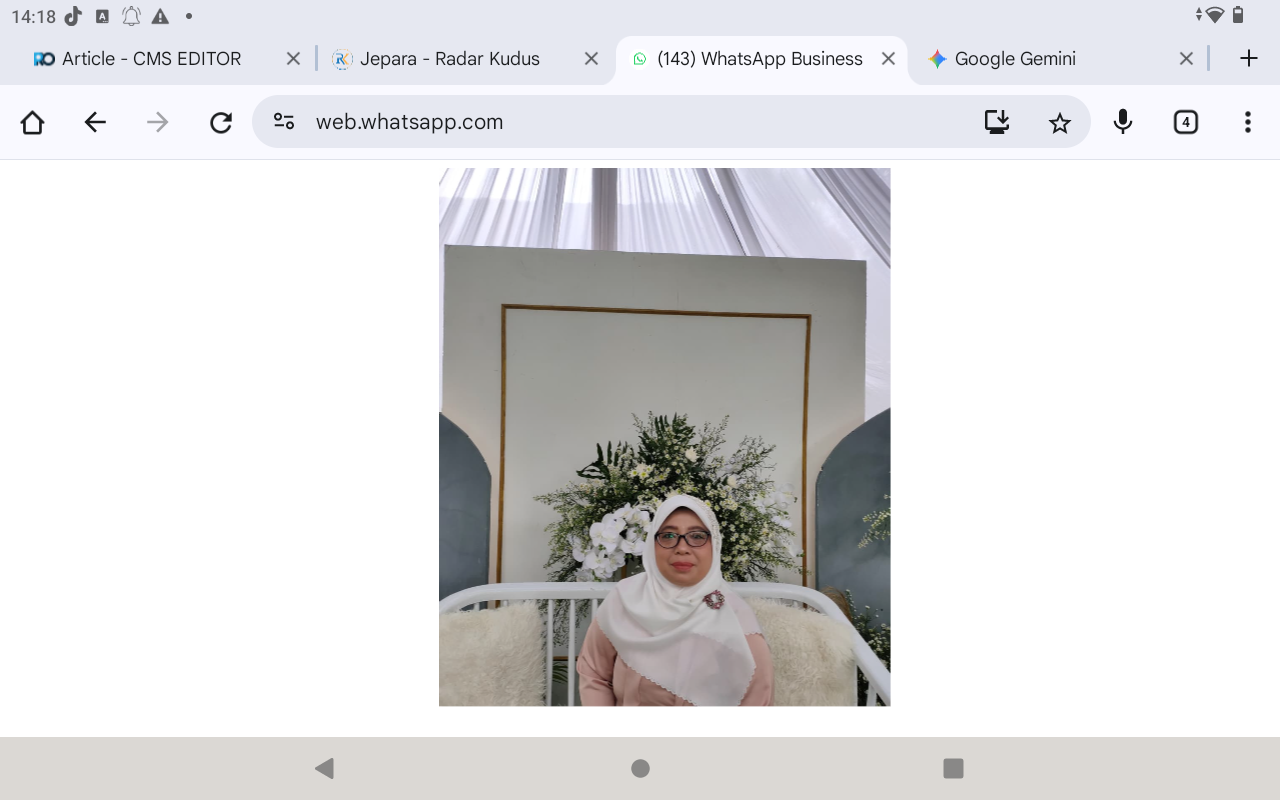Image resolution: width=1280 pixels, height=800 pixels.
Task: Tap the Android recent apps button
Action: click(953, 768)
